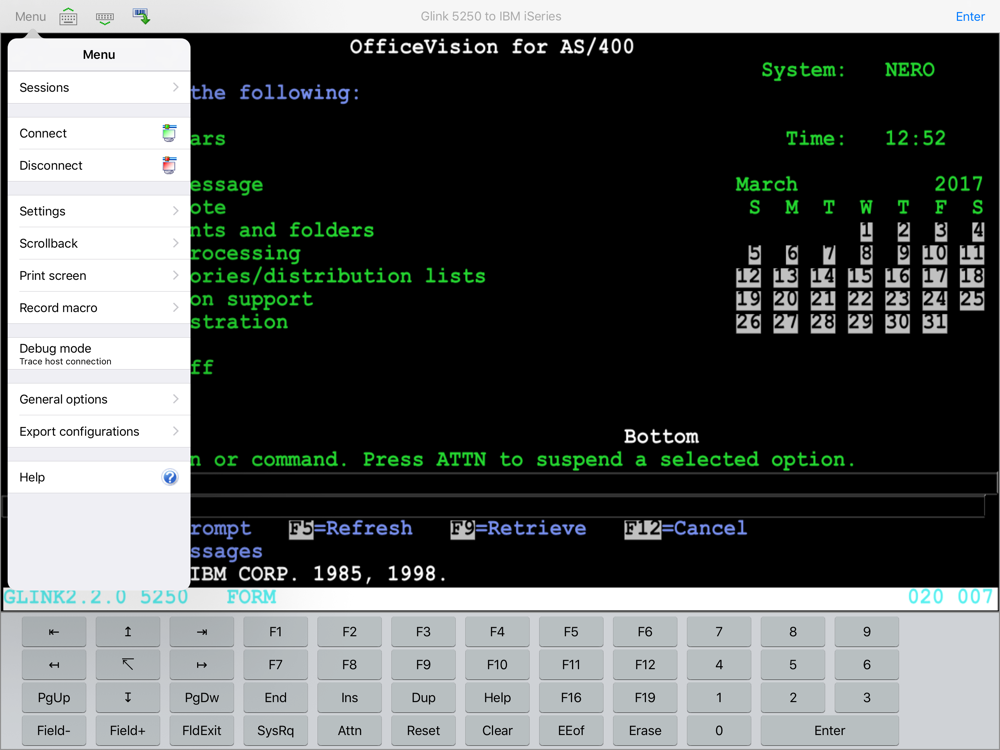Toggle Debug mode trace host connection
The image size is (1000, 750).
pyautogui.click(x=99, y=354)
